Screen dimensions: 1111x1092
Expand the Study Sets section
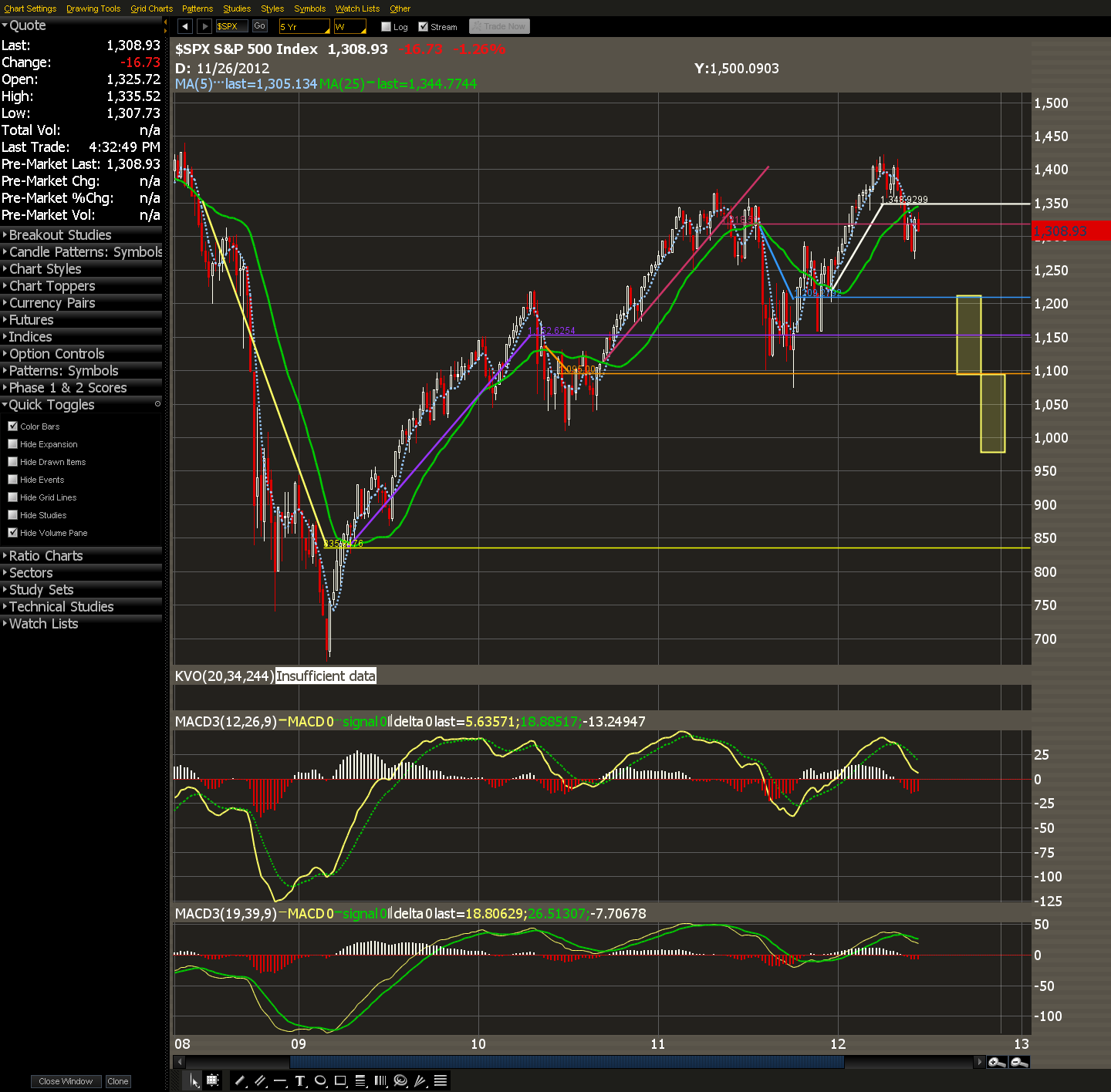[x=81, y=590]
